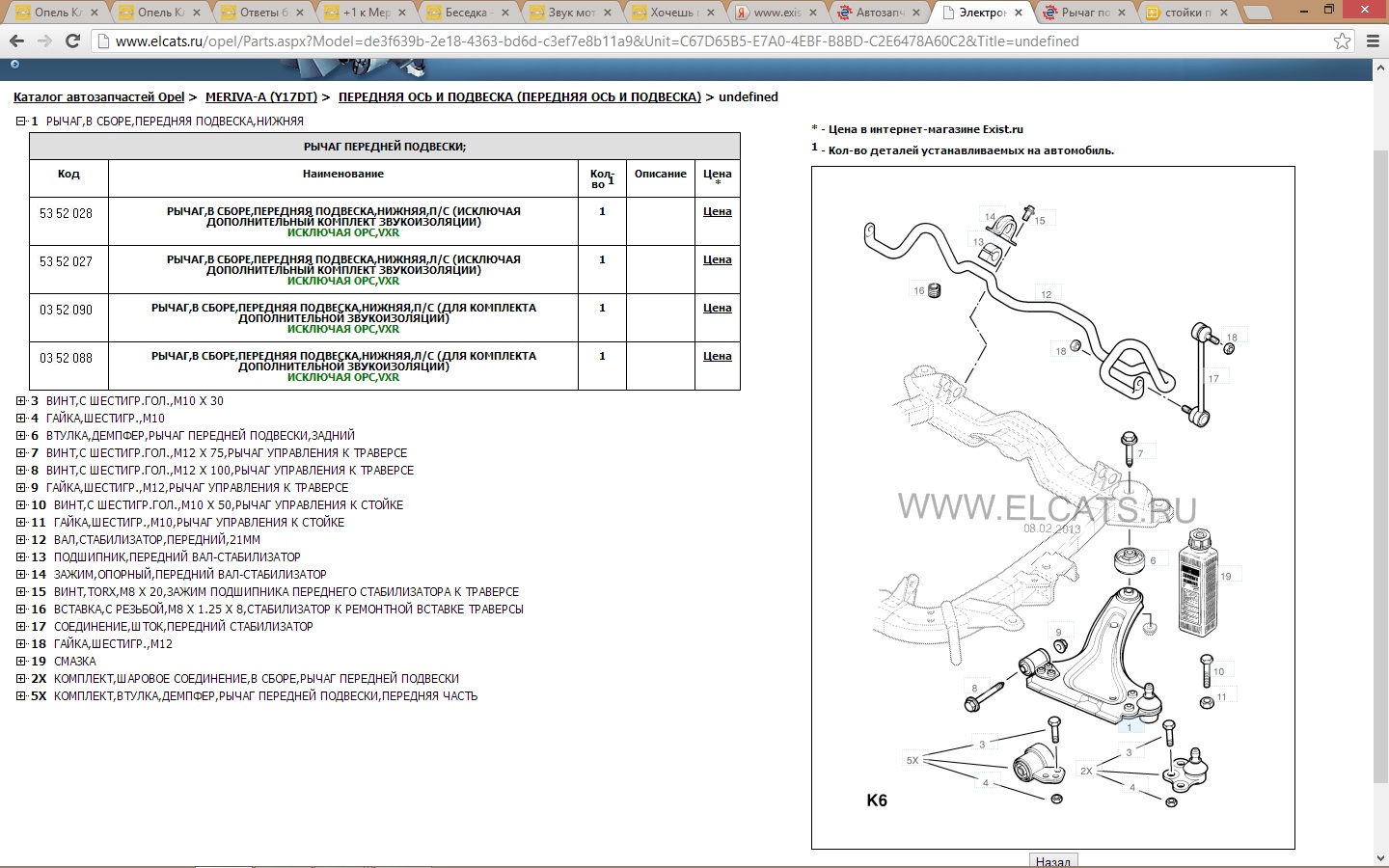This screenshot has height=868, width=1389.
Task: Open Цена link for part 03 52 088
Action: coord(718,356)
